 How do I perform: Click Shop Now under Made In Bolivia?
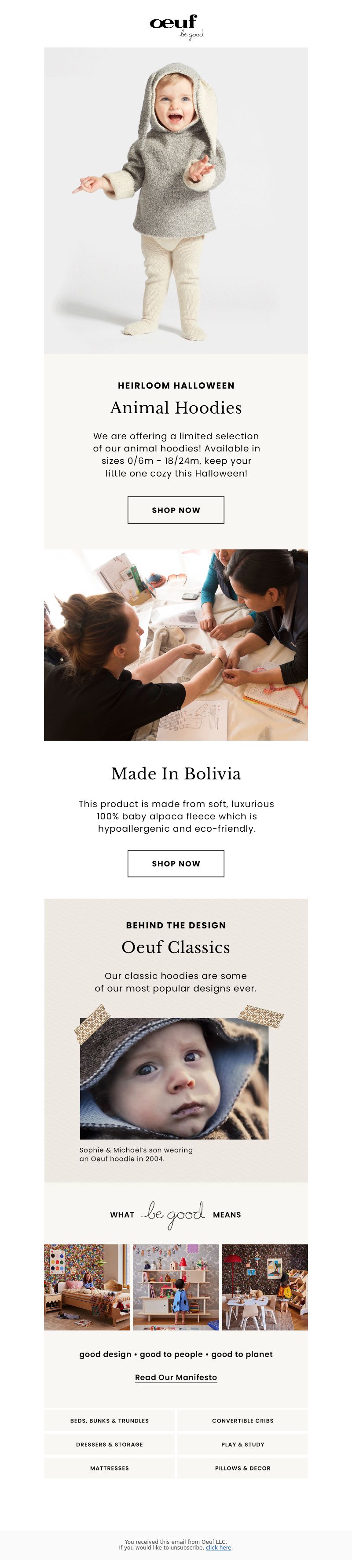[176, 863]
